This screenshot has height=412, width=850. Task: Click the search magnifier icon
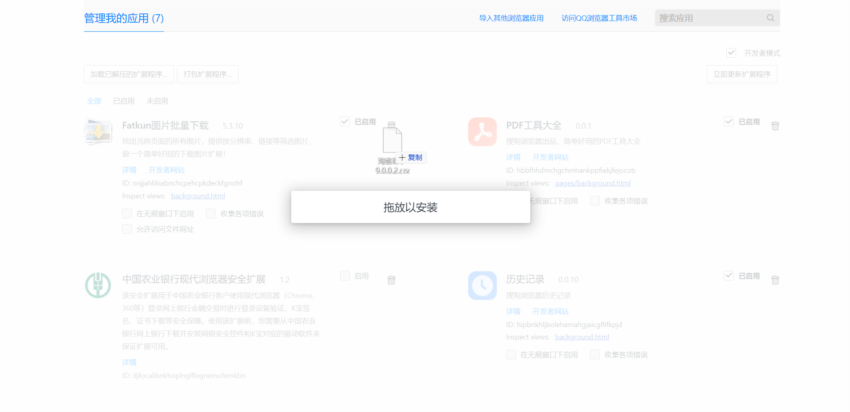[771, 18]
